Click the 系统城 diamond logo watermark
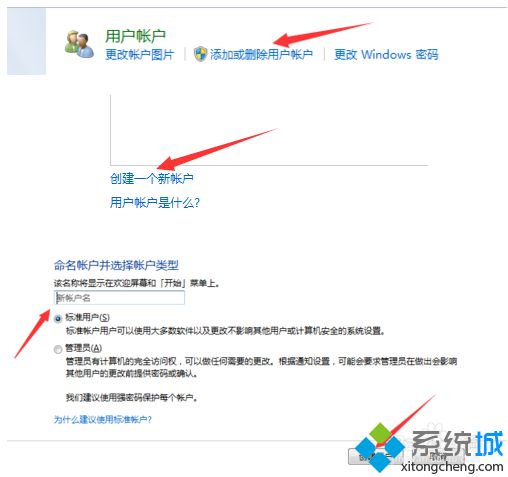The image size is (508, 477). coord(379,447)
